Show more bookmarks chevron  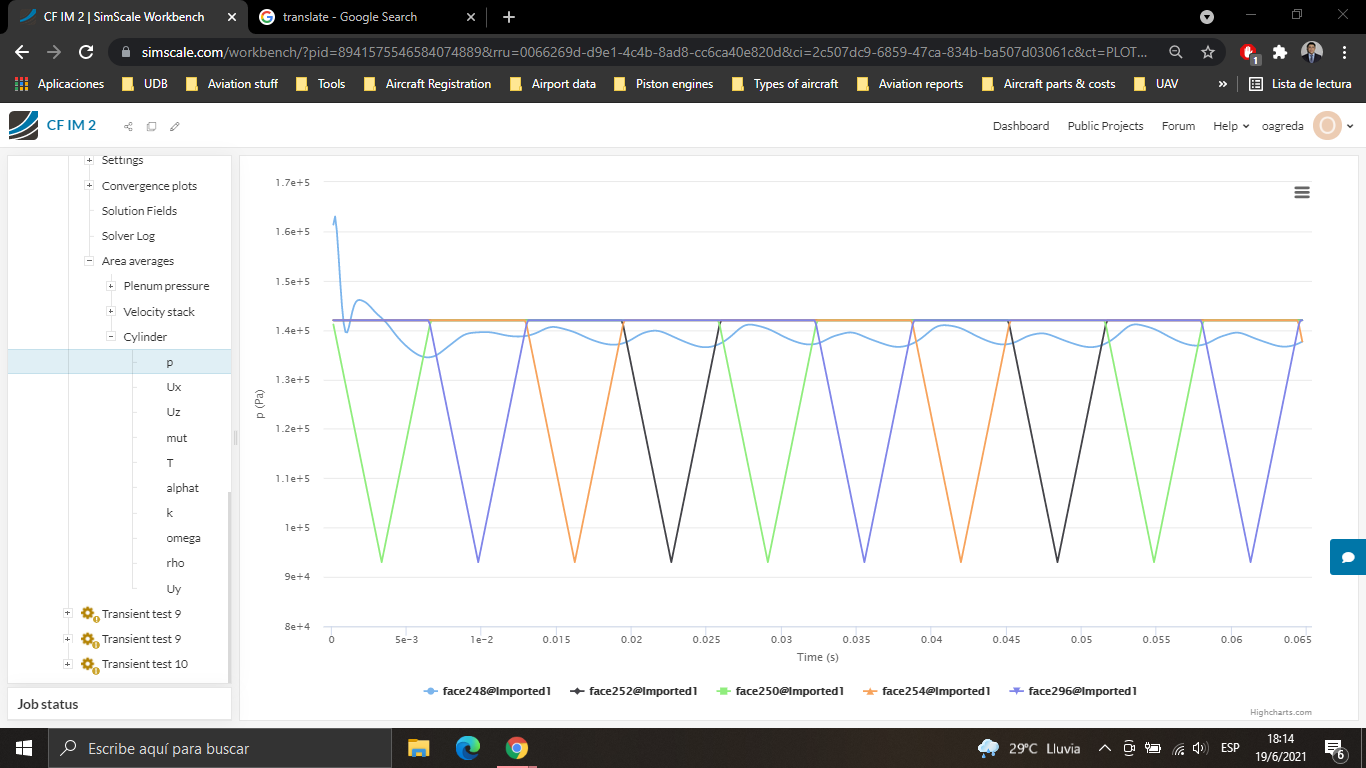click(x=1222, y=84)
